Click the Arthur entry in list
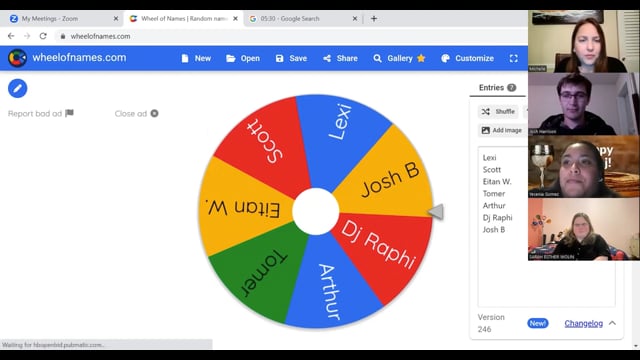 click(x=494, y=205)
